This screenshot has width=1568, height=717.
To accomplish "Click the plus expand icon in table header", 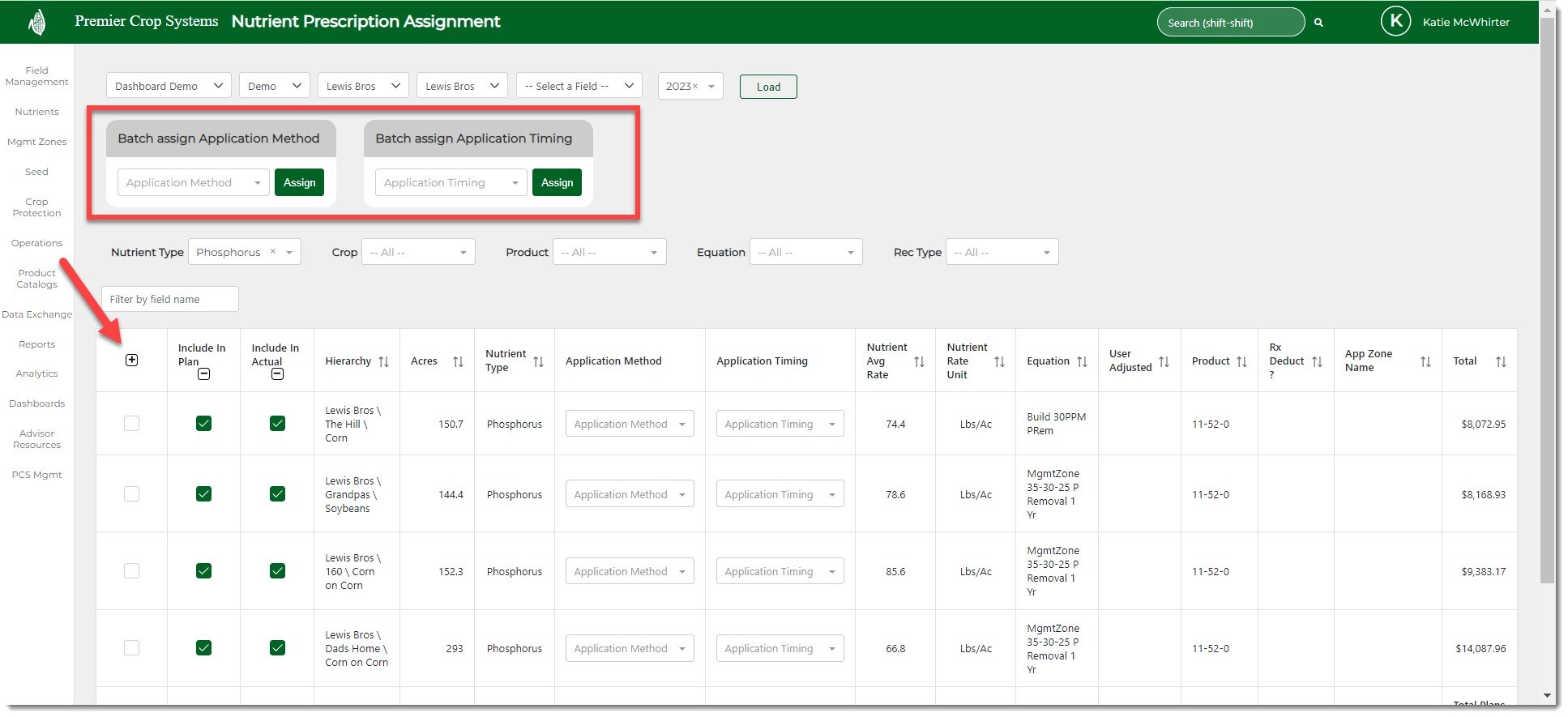I will point(132,361).
